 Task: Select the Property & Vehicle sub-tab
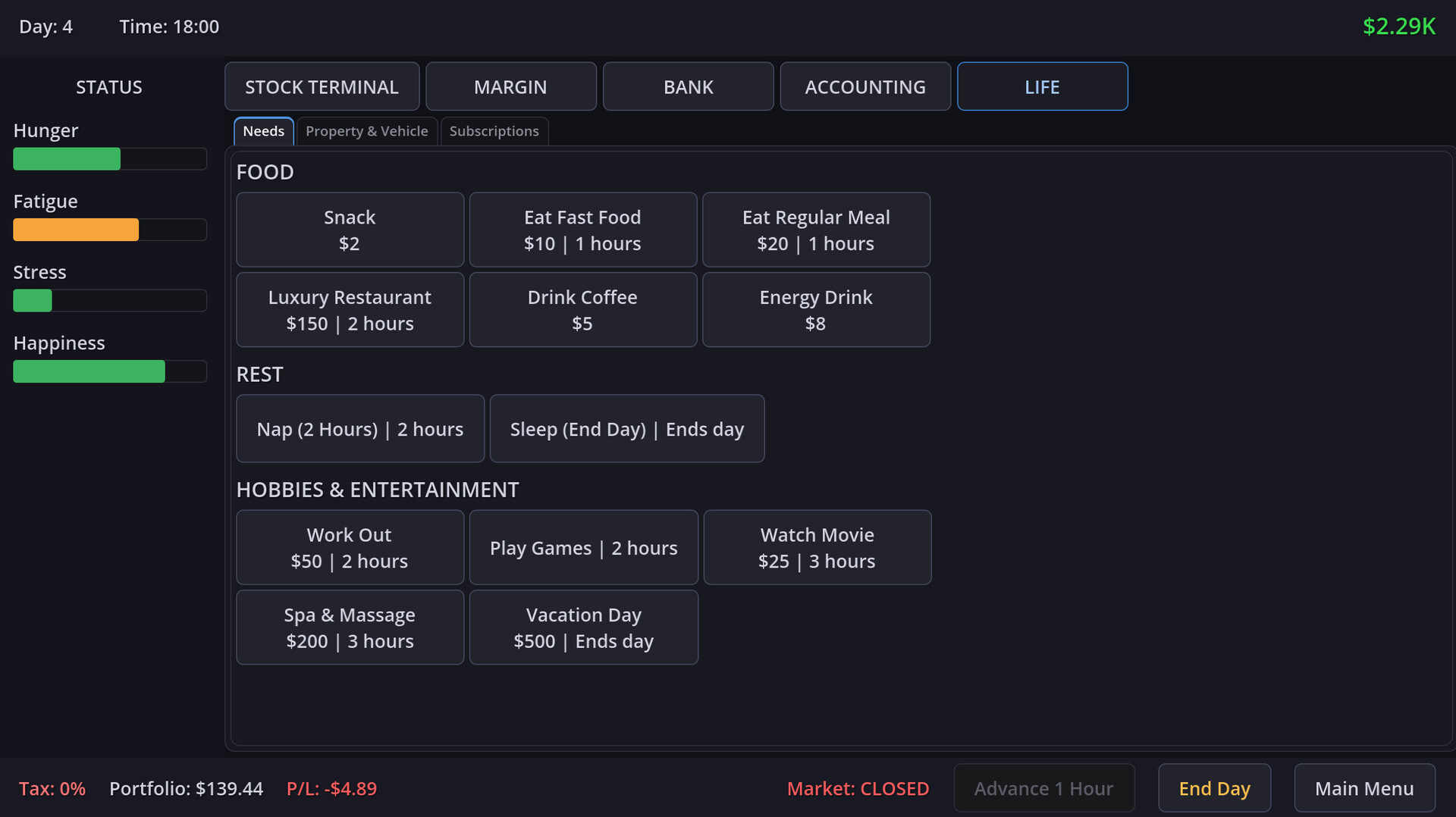pos(366,131)
